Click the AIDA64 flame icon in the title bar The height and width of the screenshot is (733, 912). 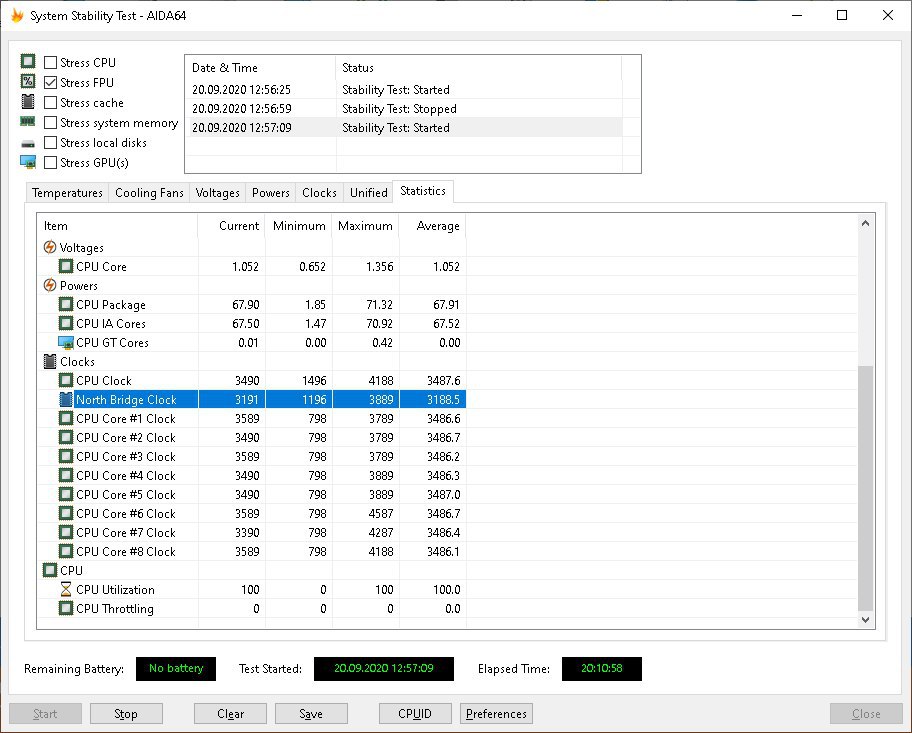click(17, 15)
